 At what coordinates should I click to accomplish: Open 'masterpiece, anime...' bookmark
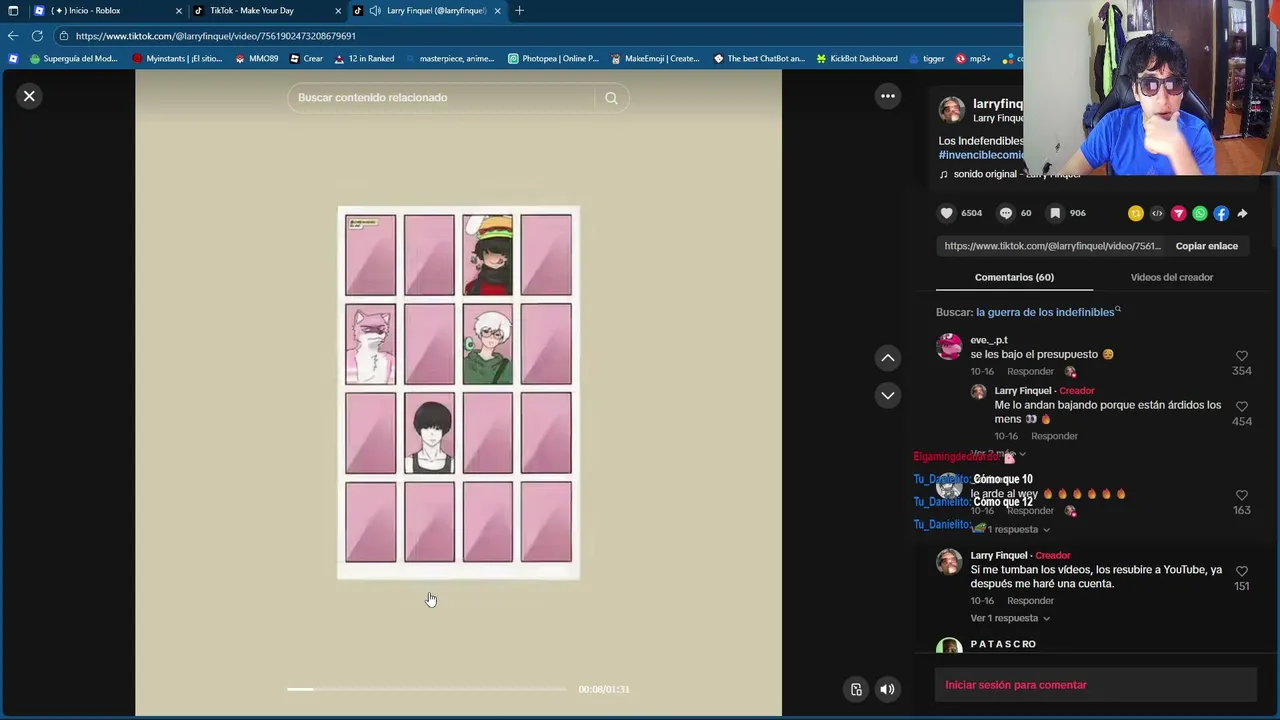click(x=450, y=59)
